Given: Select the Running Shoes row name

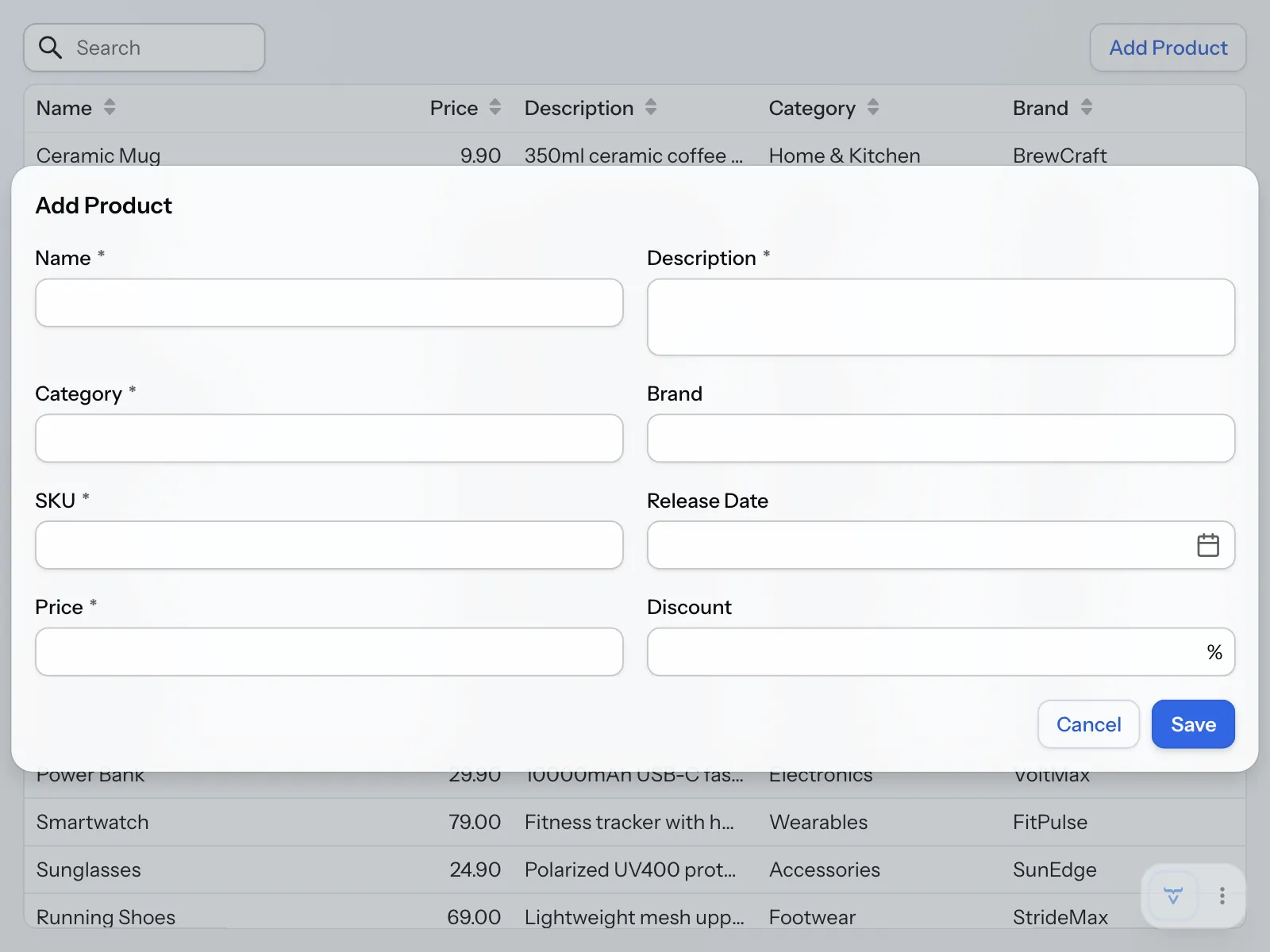Looking at the screenshot, I should pos(106,917).
